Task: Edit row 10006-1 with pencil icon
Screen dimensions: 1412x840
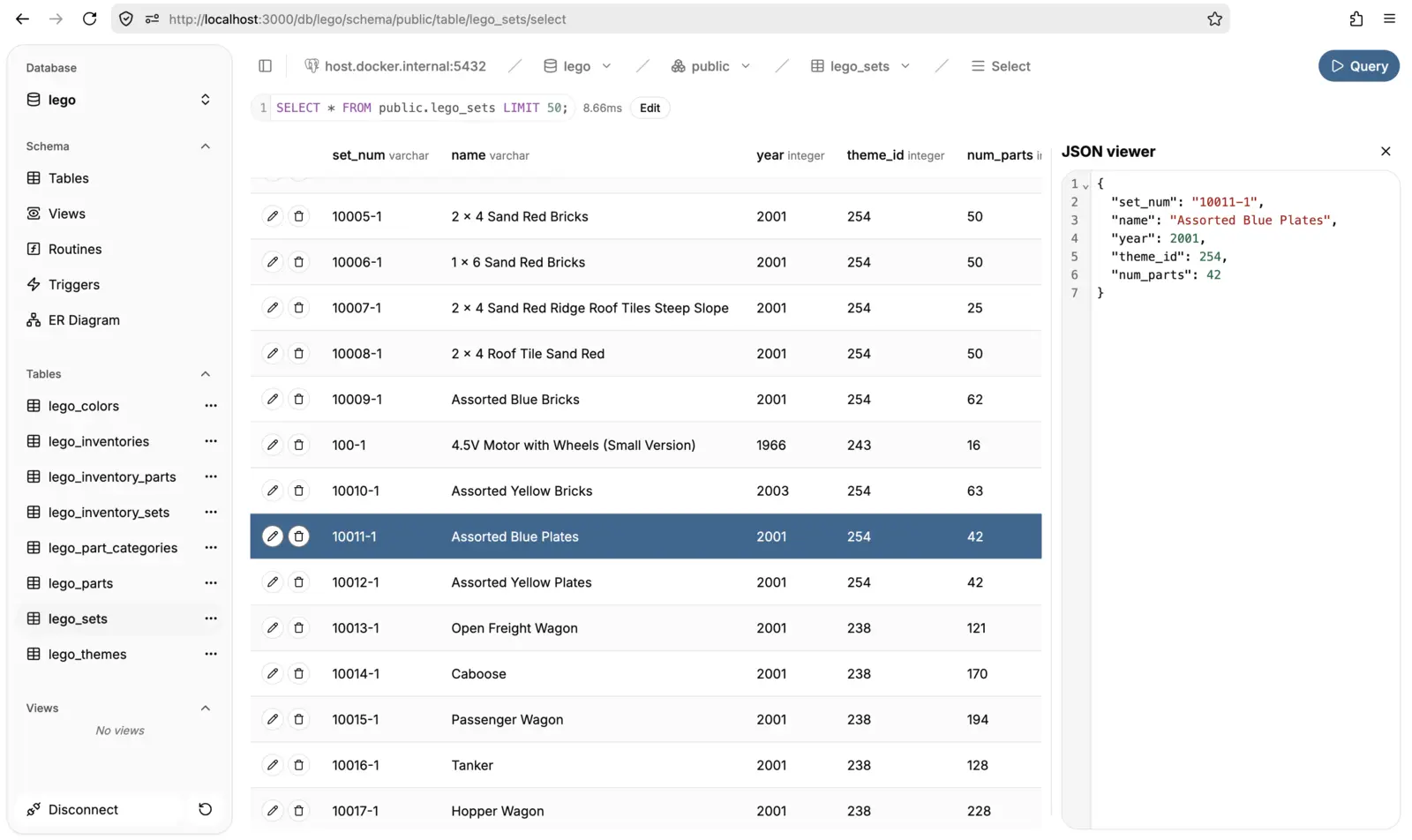Action: (273, 262)
